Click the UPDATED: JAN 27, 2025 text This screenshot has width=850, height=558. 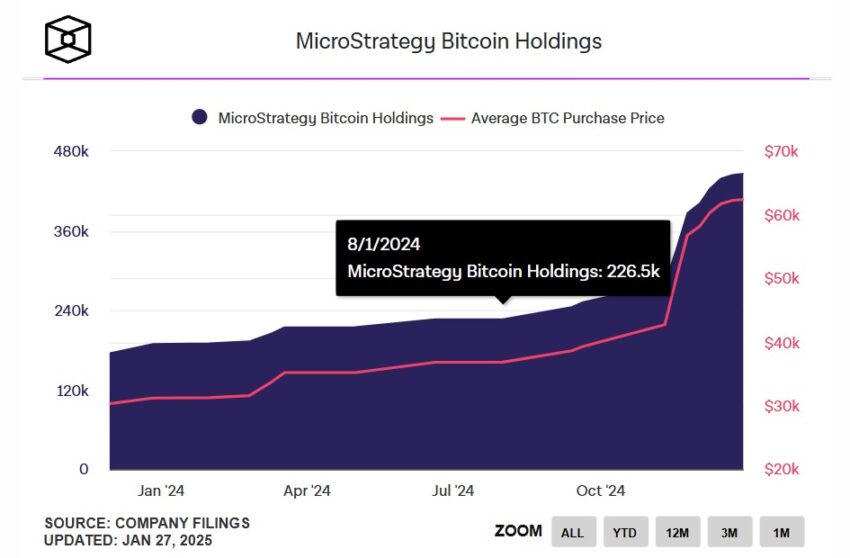click(x=128, y=540)
